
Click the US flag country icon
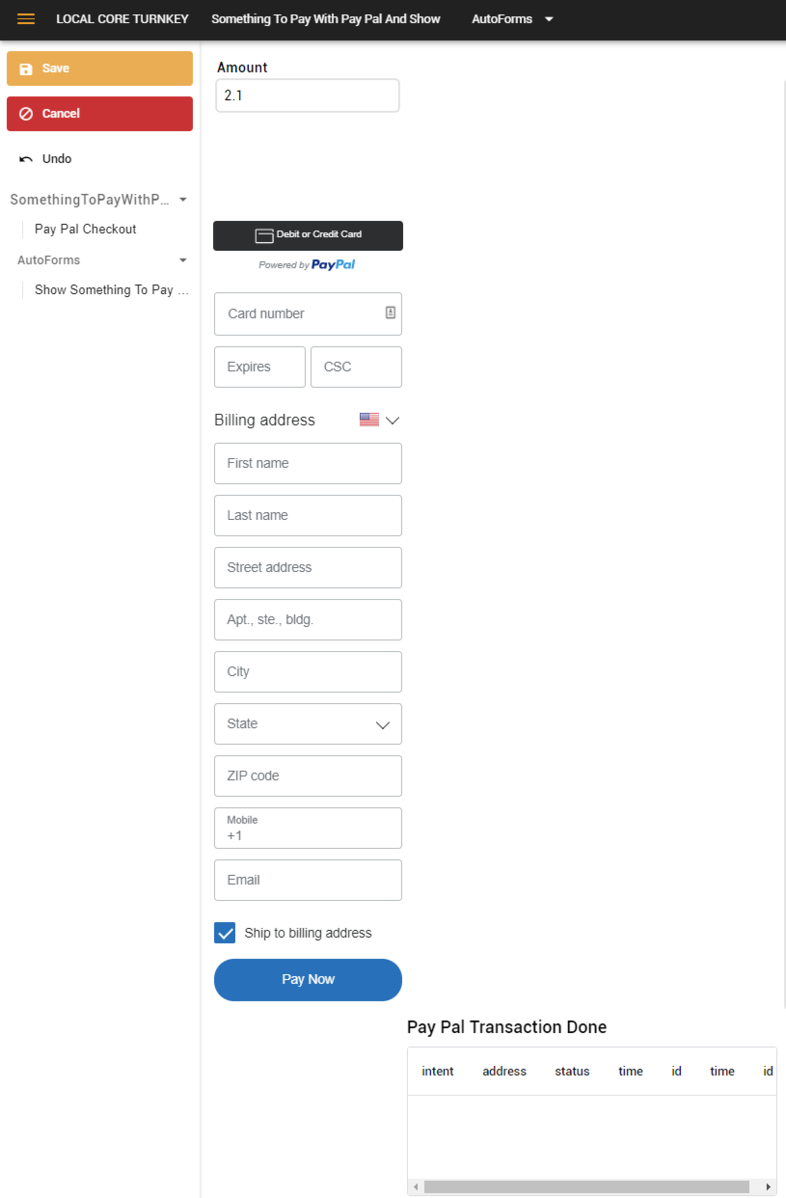tap(369, 419)
